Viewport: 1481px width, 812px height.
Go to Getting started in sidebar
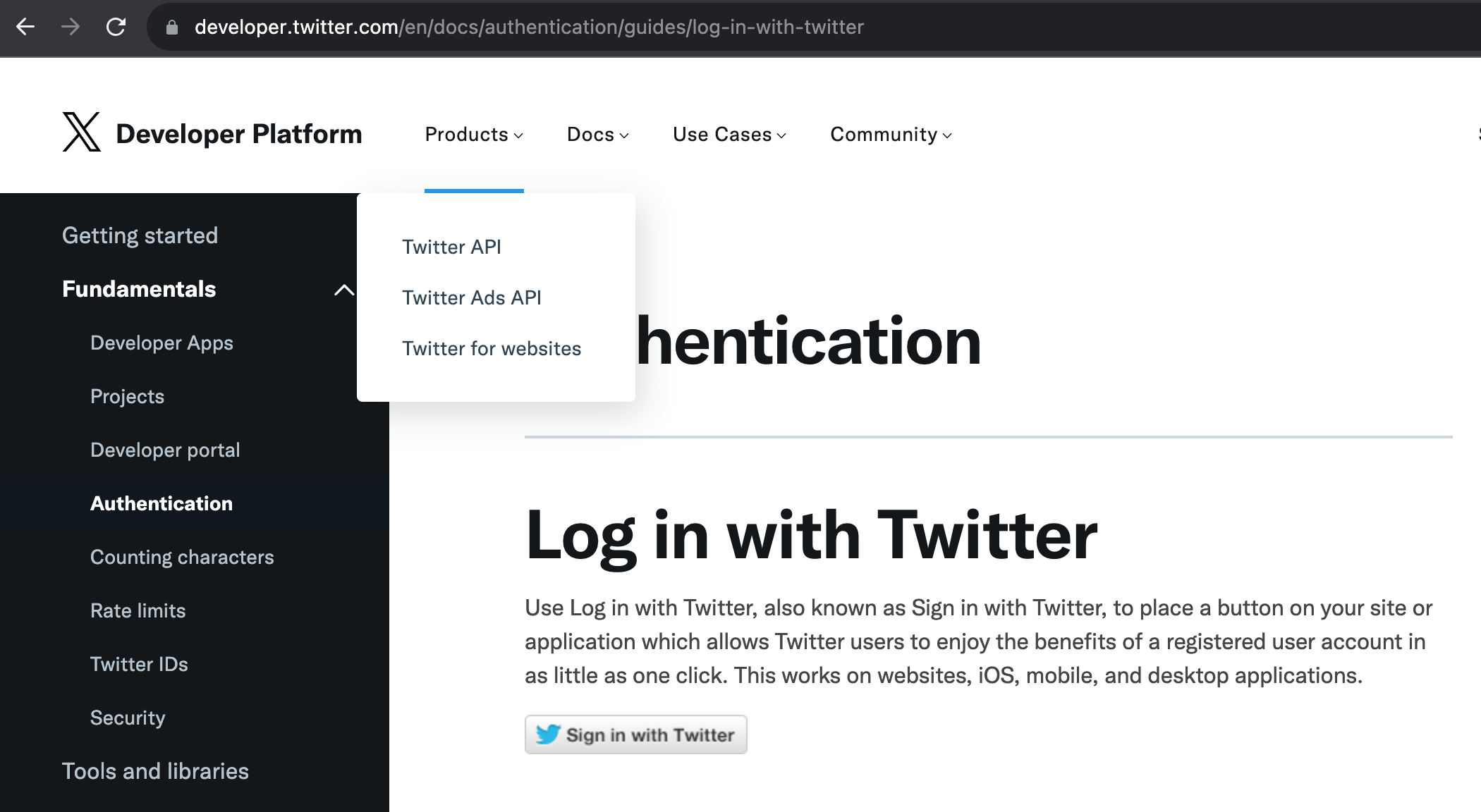click(140, 235)
